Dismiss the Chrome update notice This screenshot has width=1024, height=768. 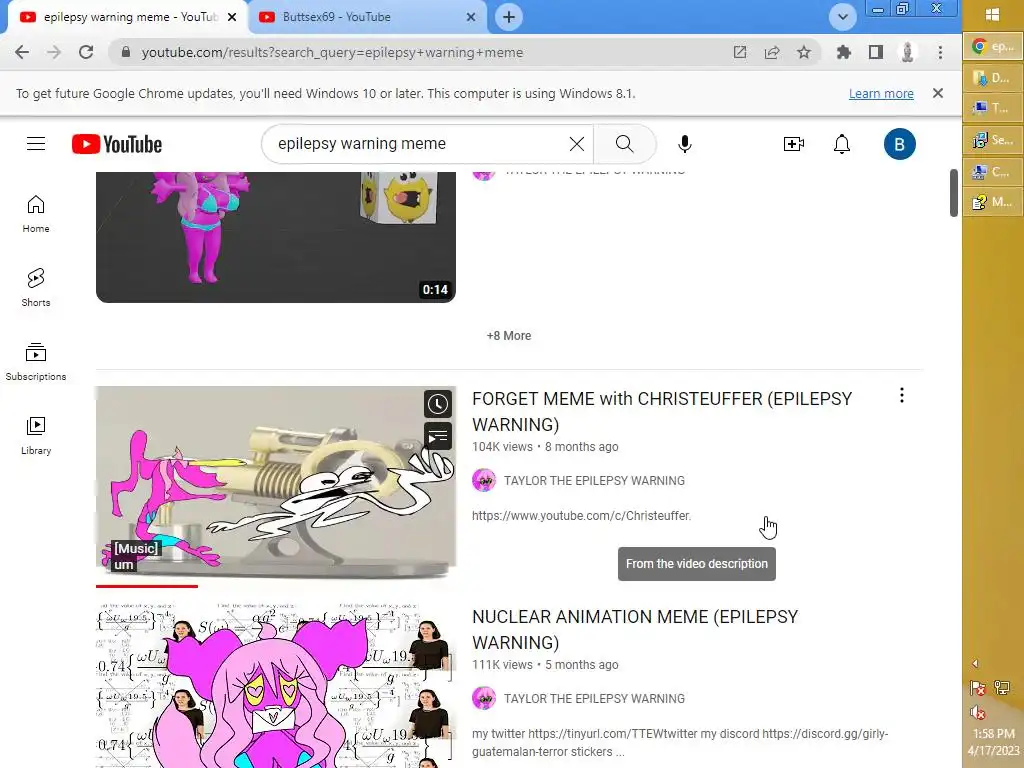click(938, 93)
